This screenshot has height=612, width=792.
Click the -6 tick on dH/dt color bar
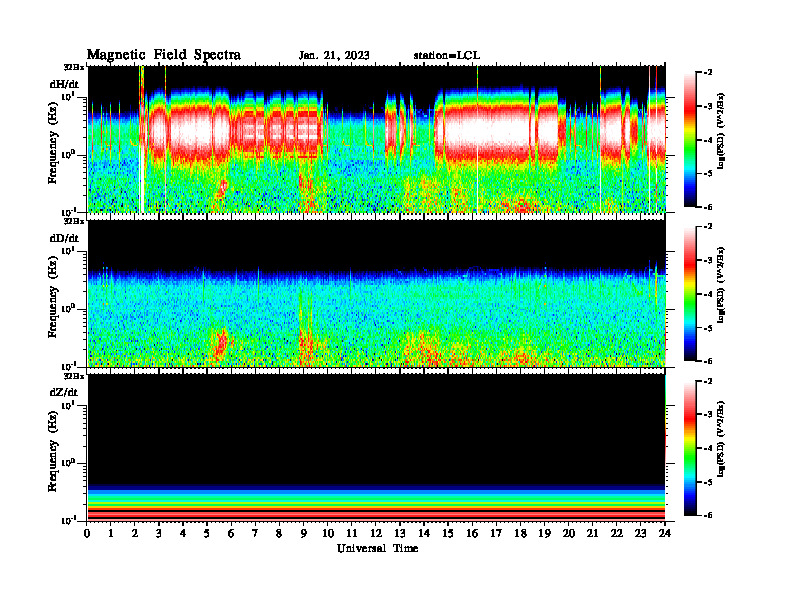click(x=708, y=207)
